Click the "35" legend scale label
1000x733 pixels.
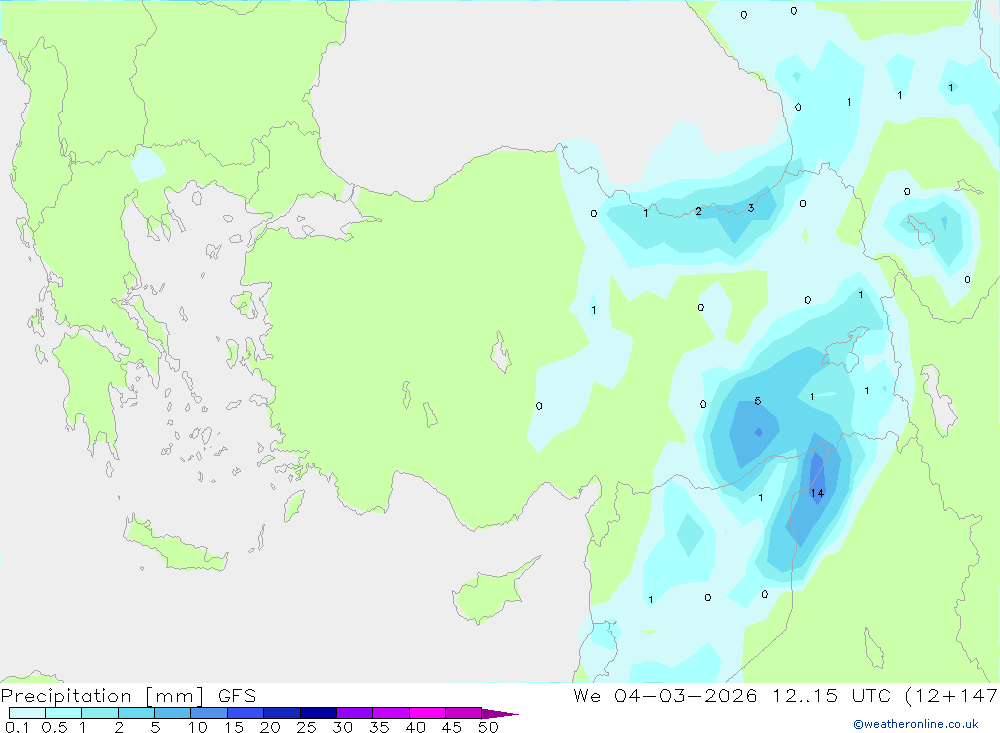point(379,727)
